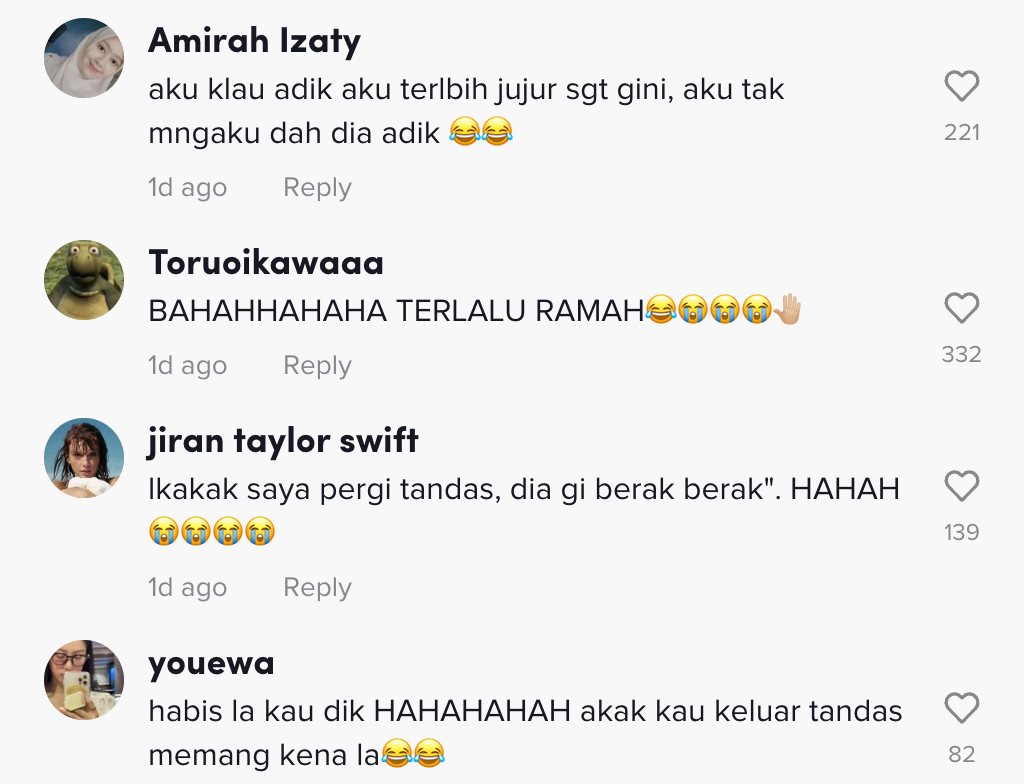Select the 221 like count

click(962, 133)
